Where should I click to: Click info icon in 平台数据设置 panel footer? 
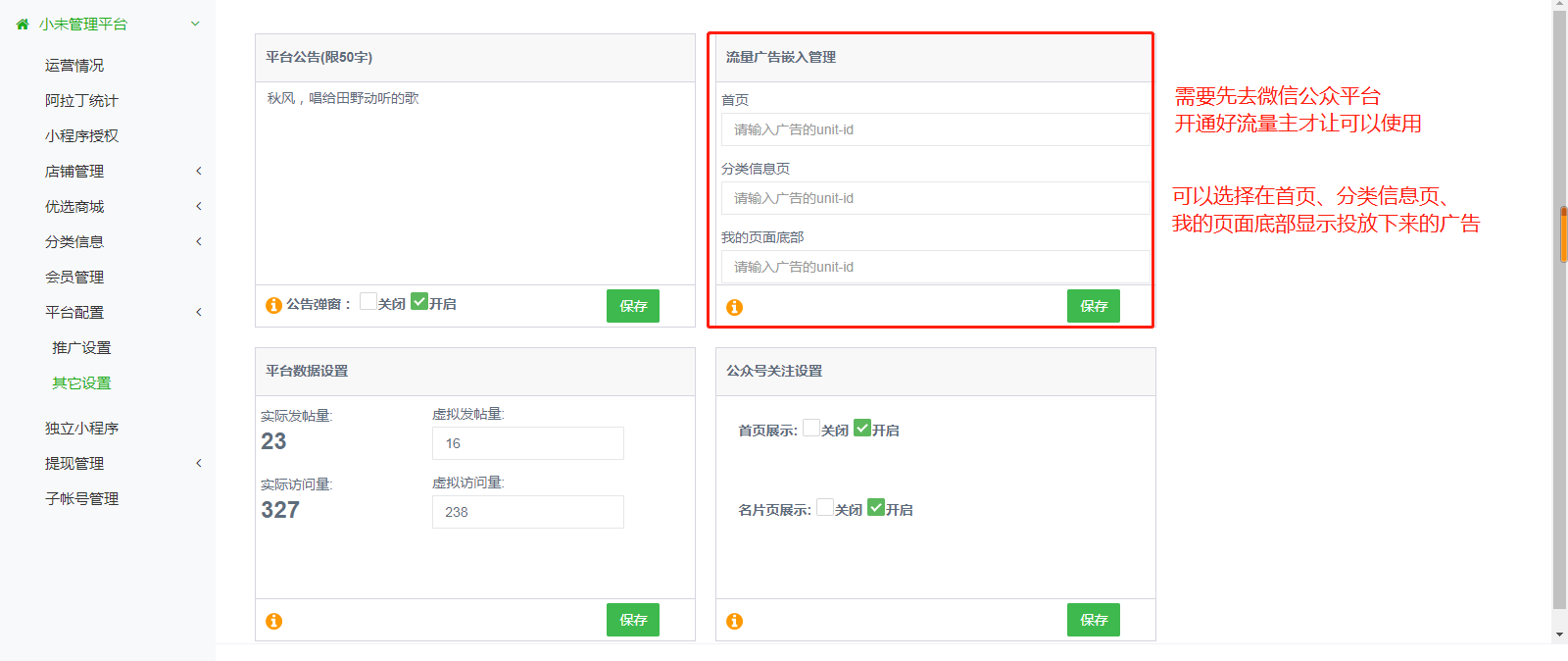pos(274,621)
